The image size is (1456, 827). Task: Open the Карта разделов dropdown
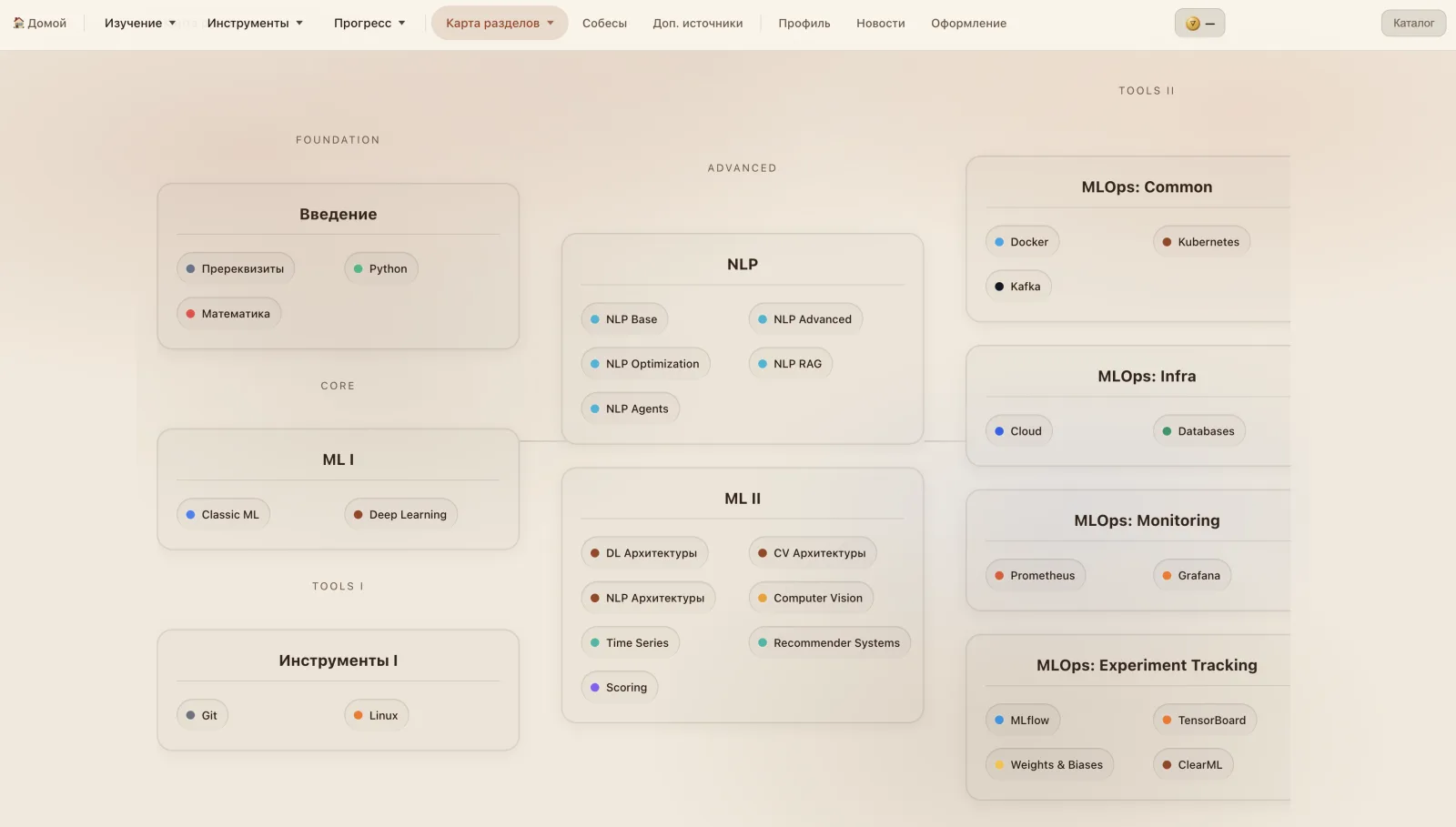[x=500, y=23]
